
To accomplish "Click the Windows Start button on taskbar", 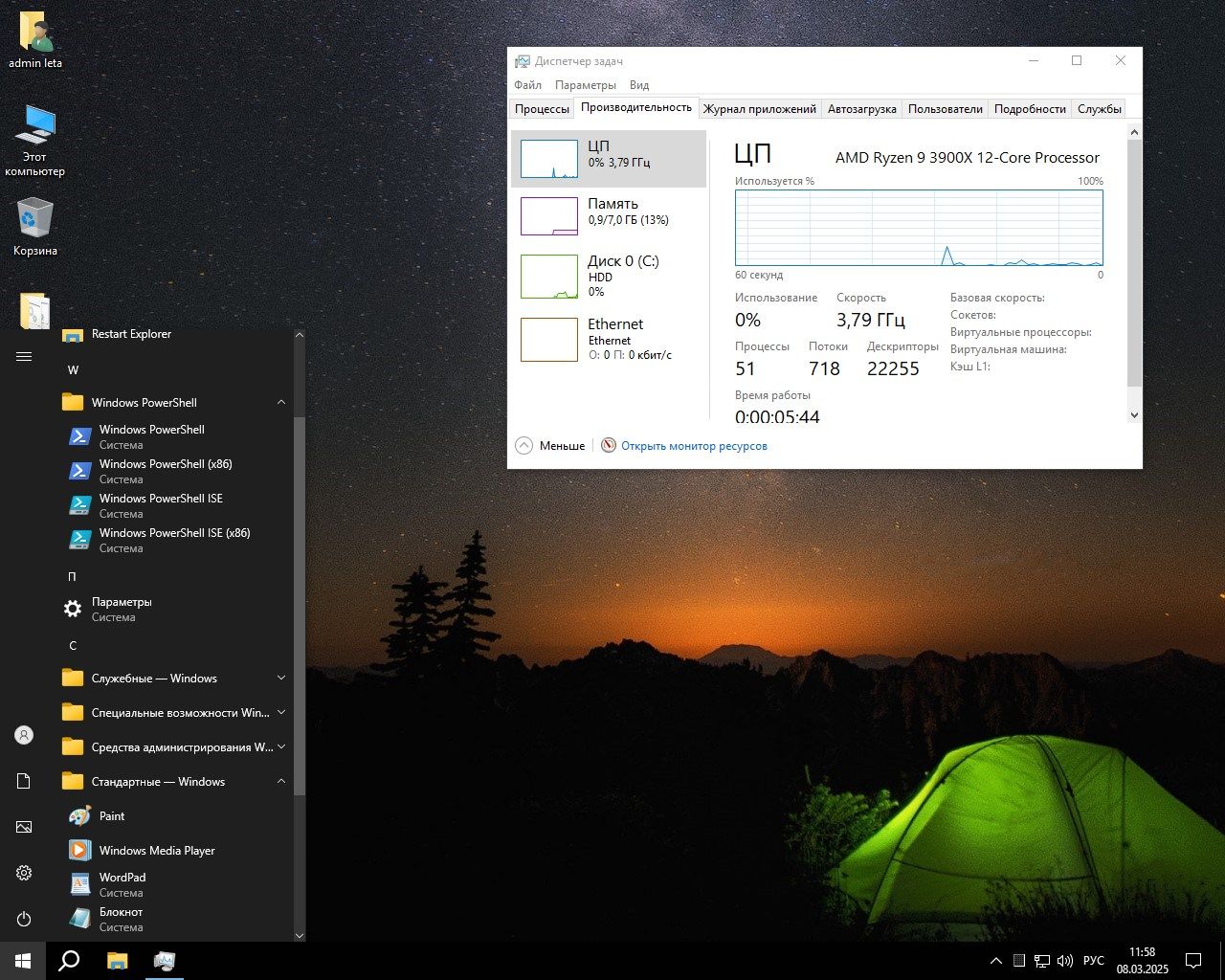I will pos(23,961).
